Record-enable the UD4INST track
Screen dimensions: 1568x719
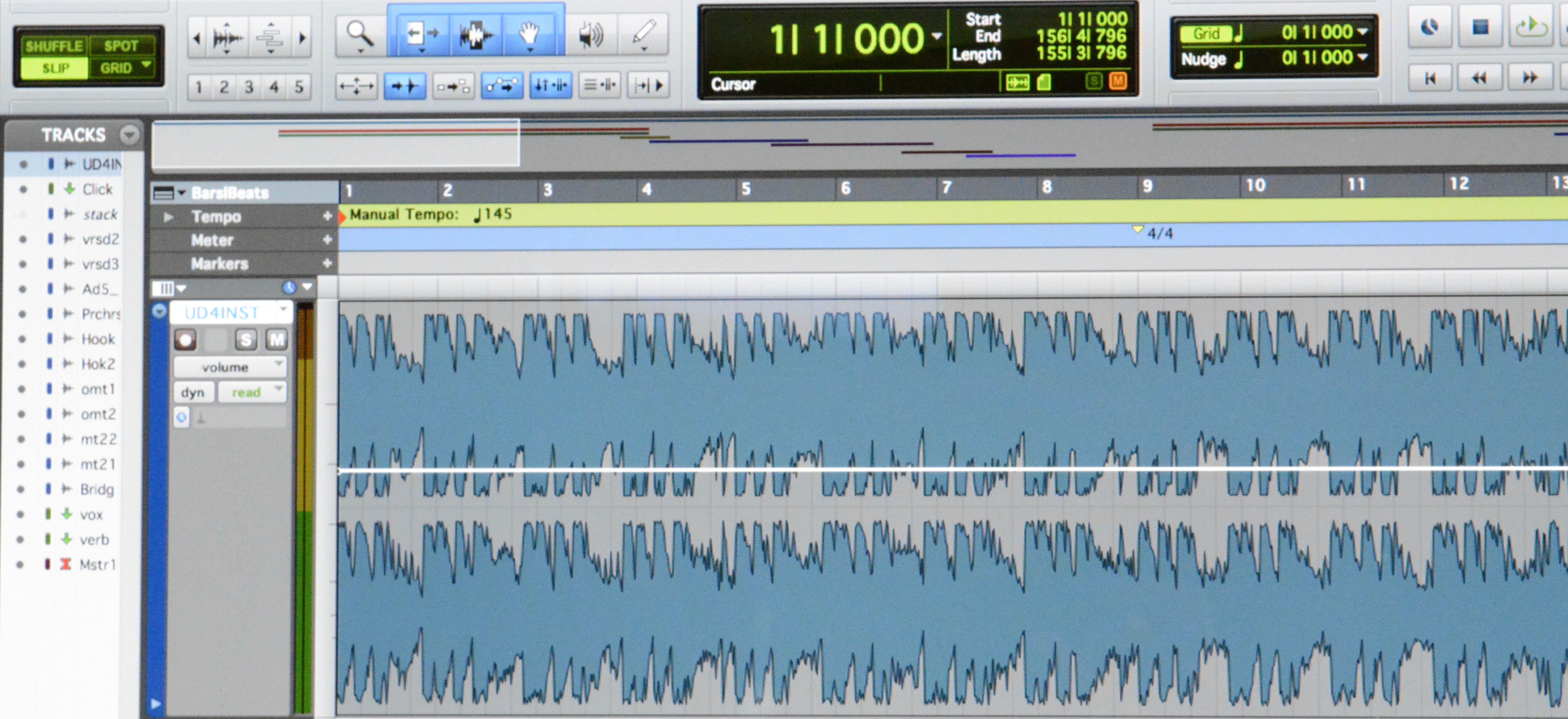[185, 339]
